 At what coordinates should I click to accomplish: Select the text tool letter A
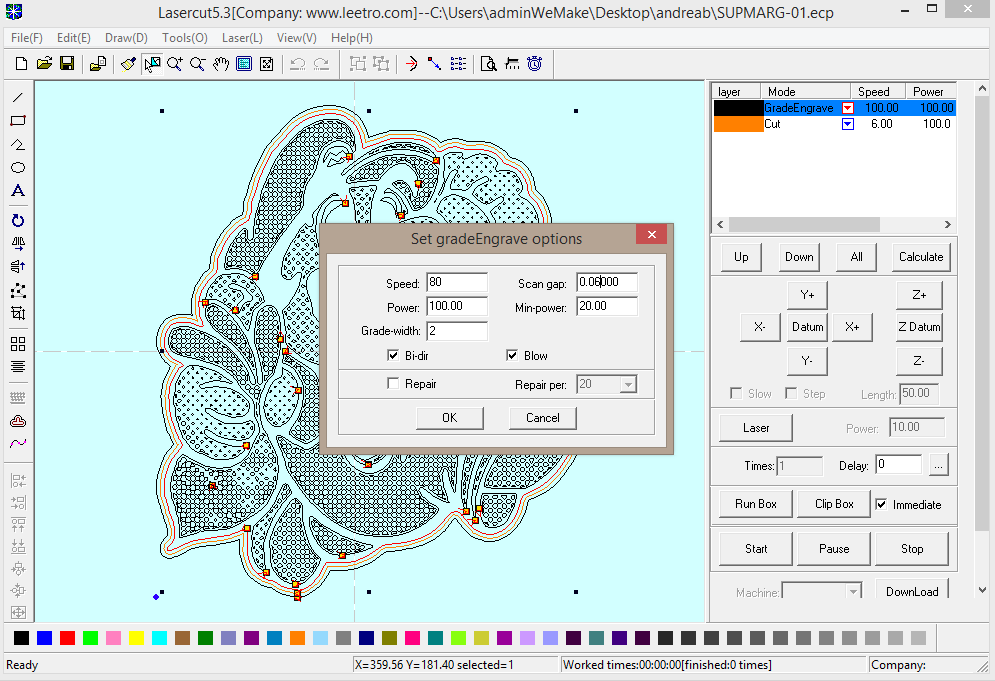[x=18, y=190]
